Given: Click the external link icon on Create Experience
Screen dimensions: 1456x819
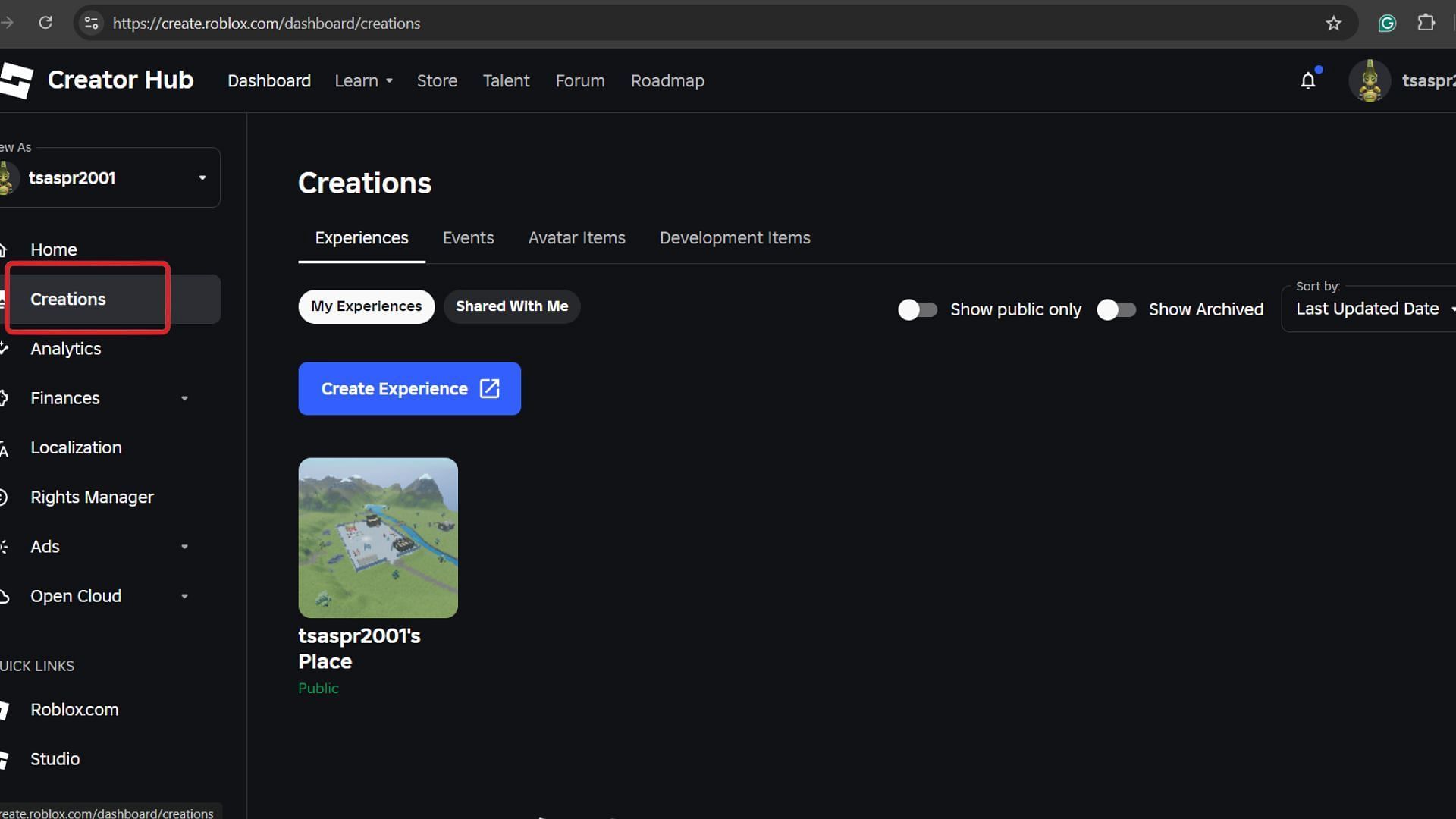Looking at the screenshot, I should (x=490, y=388).
